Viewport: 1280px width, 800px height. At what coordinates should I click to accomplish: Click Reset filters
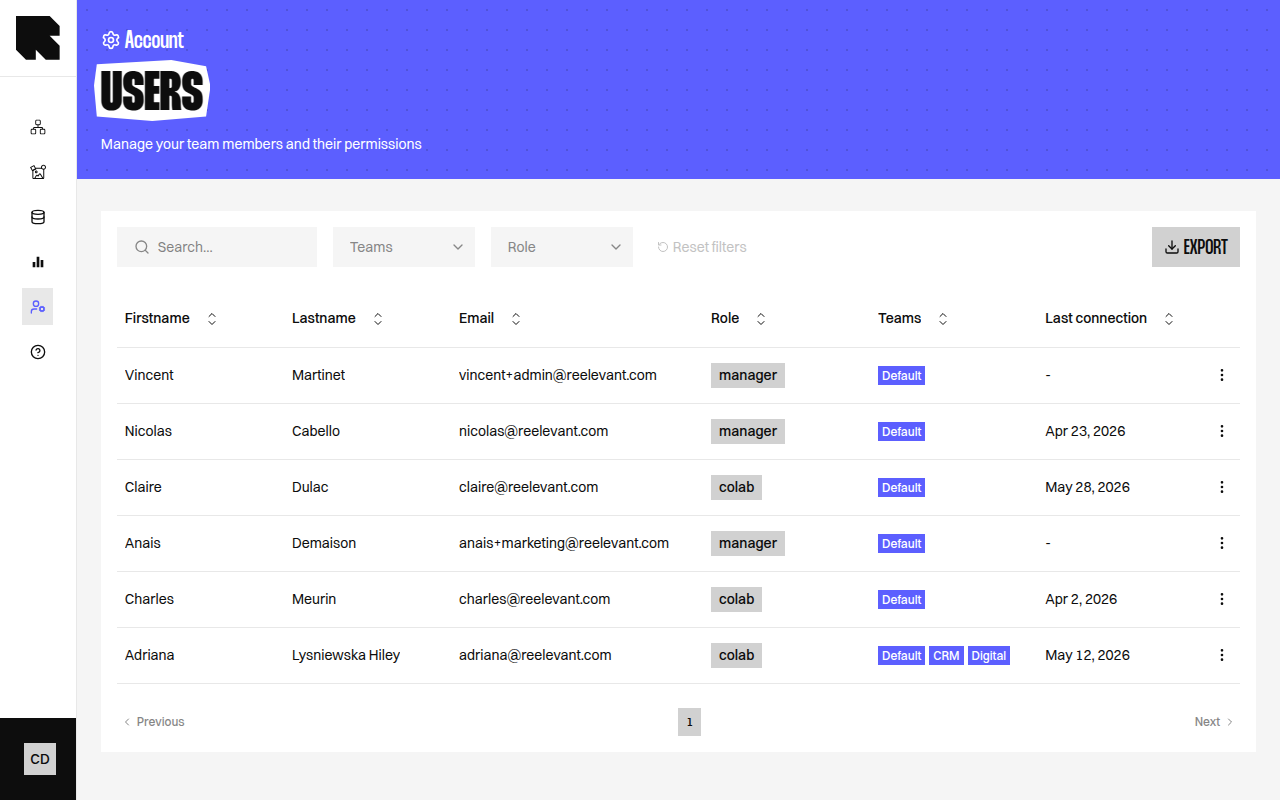tap(702, 247)
